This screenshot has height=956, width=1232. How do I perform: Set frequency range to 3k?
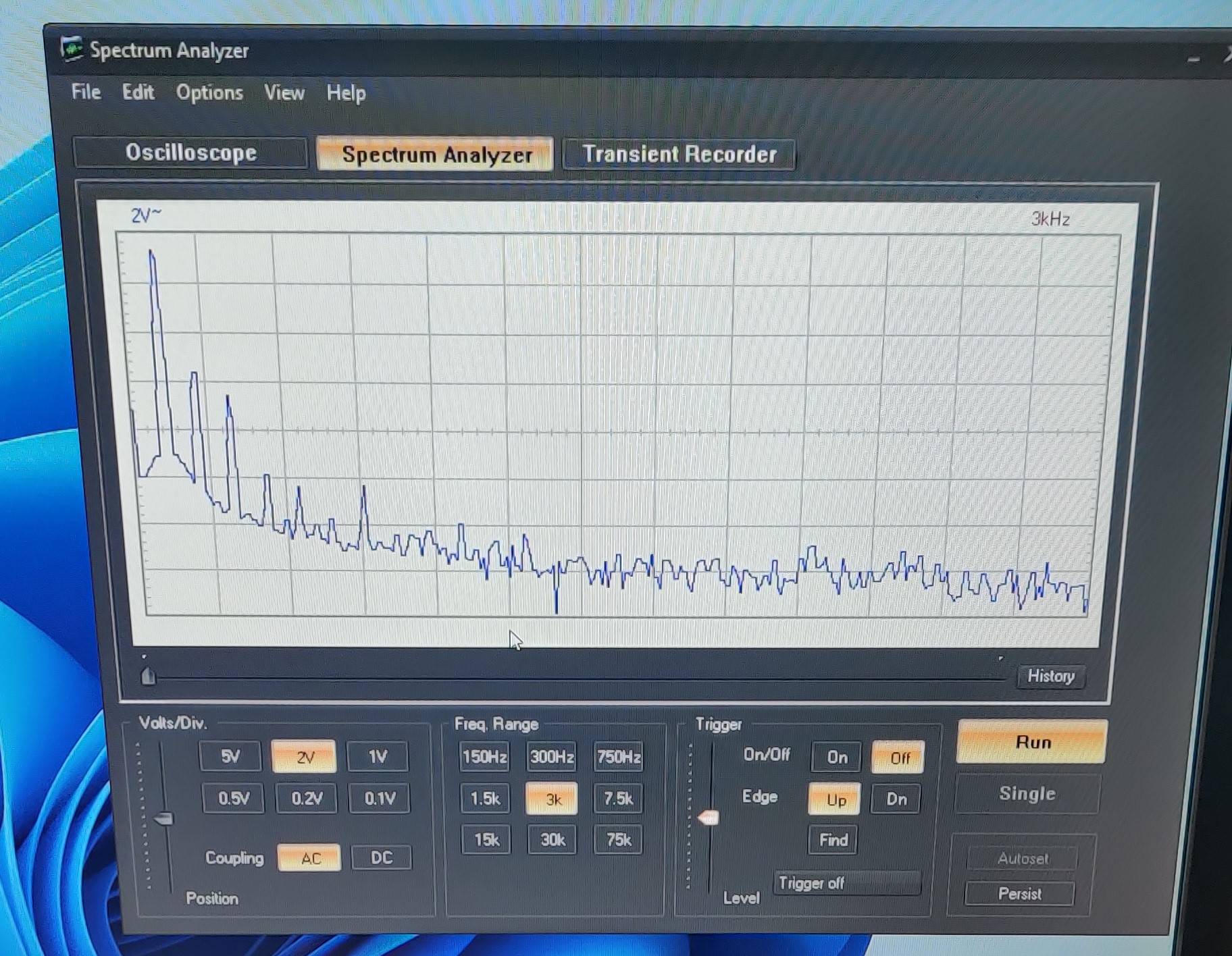(x=552, y=799)
